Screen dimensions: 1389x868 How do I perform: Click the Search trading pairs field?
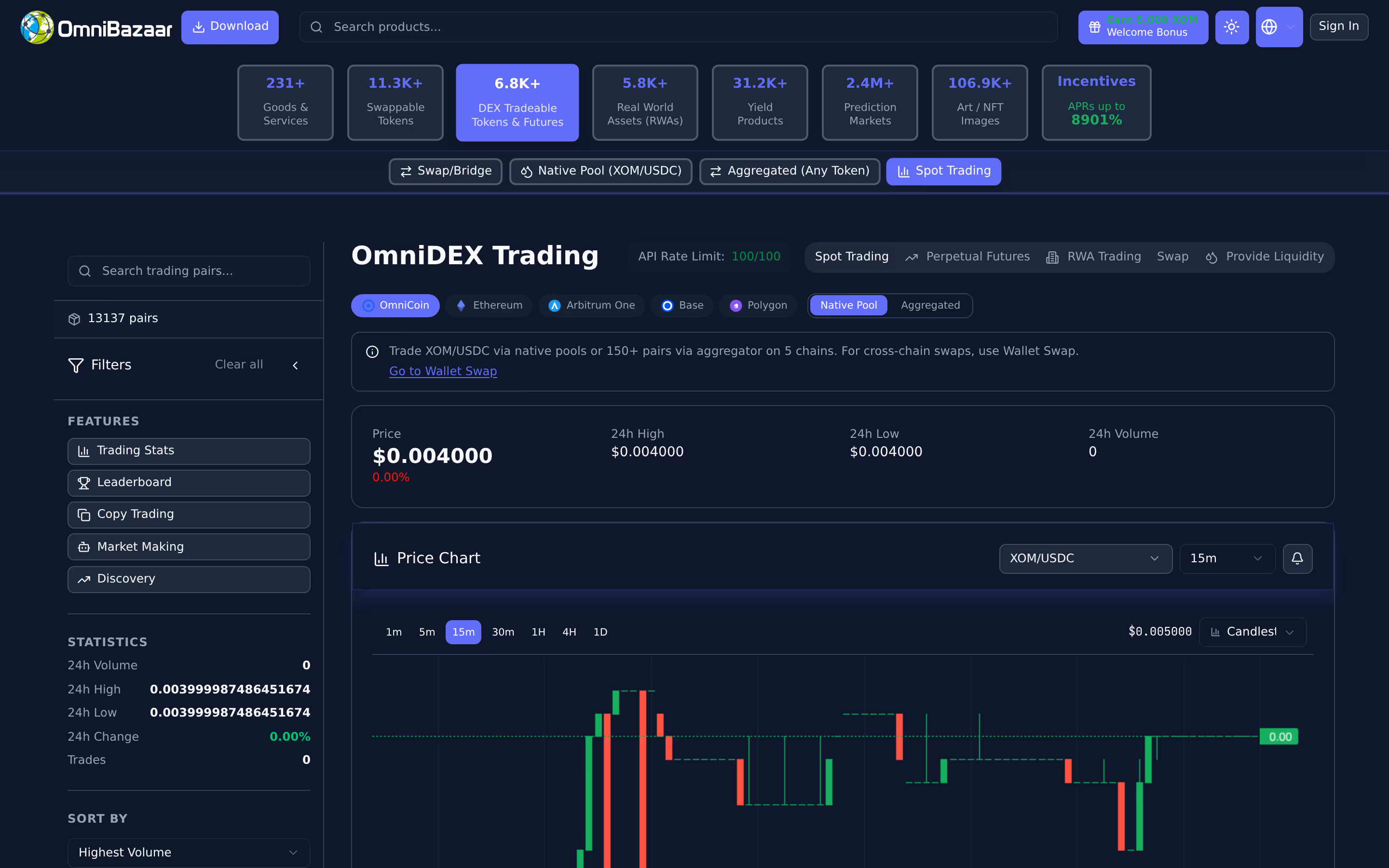(x=189, y=271)
